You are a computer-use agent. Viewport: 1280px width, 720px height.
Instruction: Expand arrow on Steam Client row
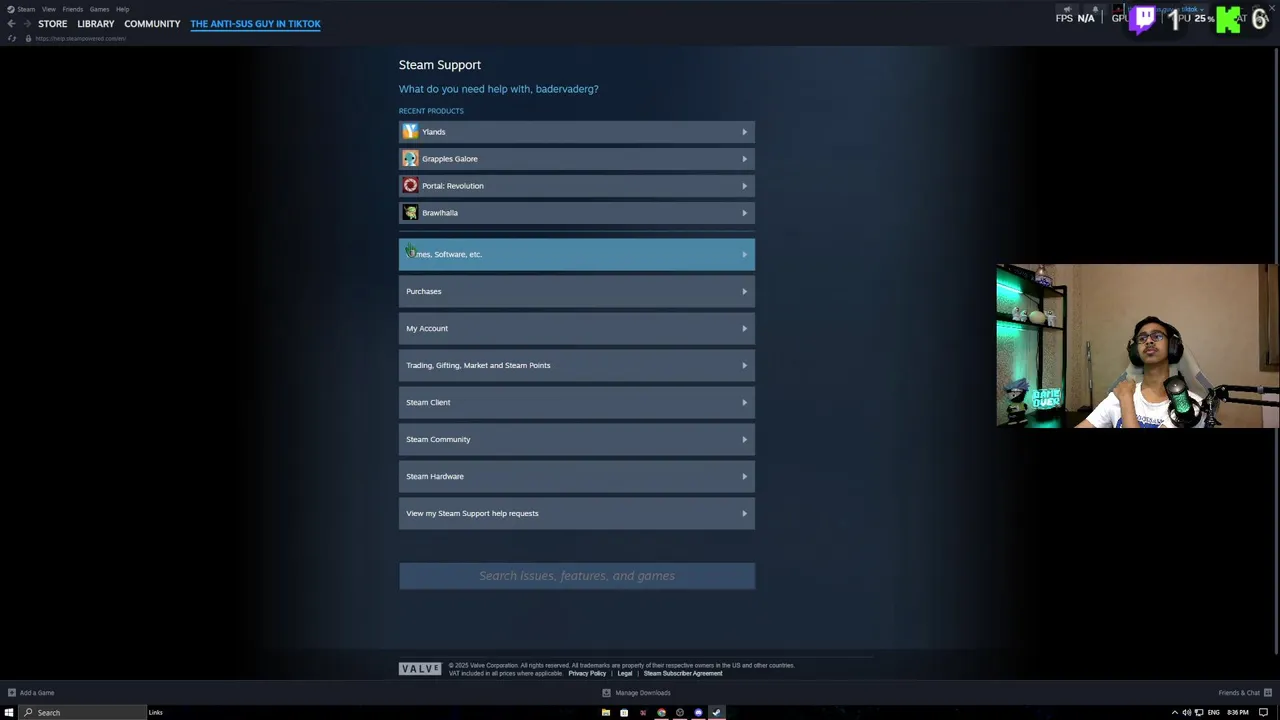(x=744, y=402)
